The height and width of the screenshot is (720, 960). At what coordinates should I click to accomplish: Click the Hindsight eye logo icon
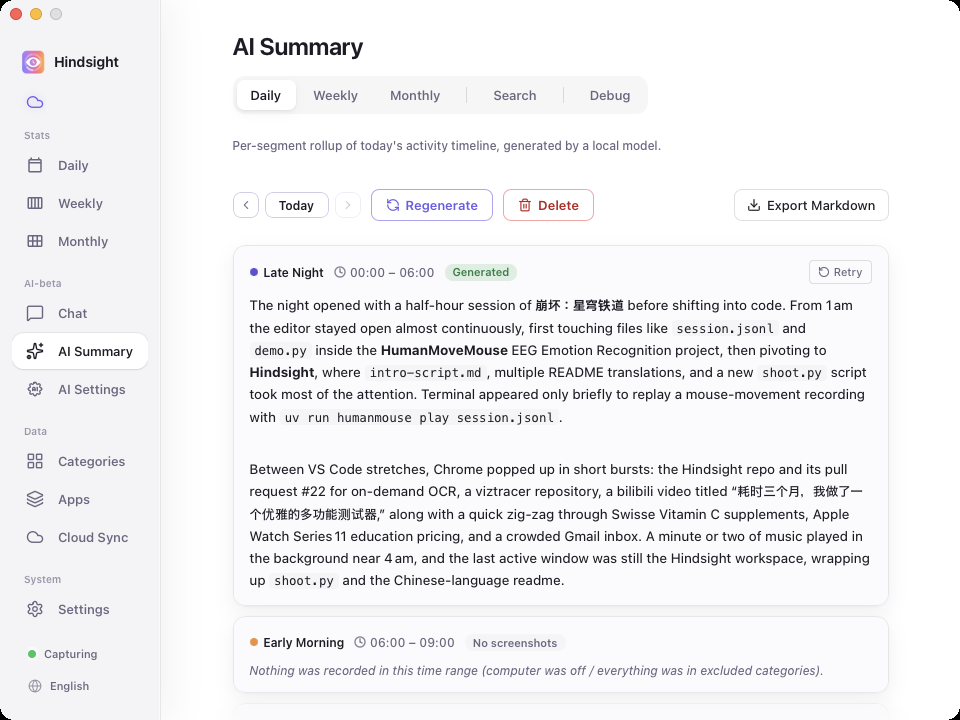point(33,62)
